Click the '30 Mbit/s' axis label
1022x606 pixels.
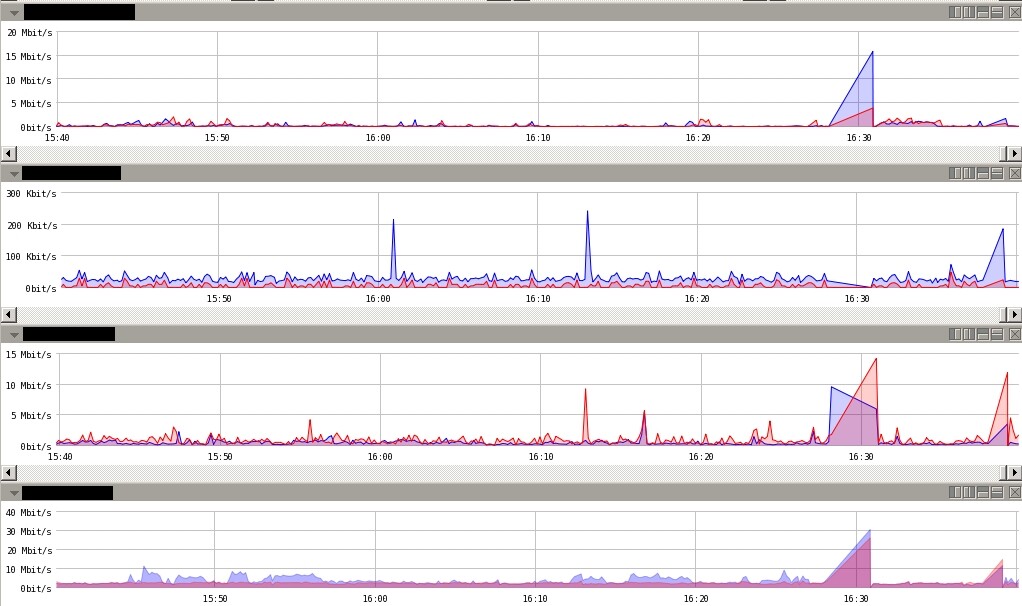[x=29, y=532]
